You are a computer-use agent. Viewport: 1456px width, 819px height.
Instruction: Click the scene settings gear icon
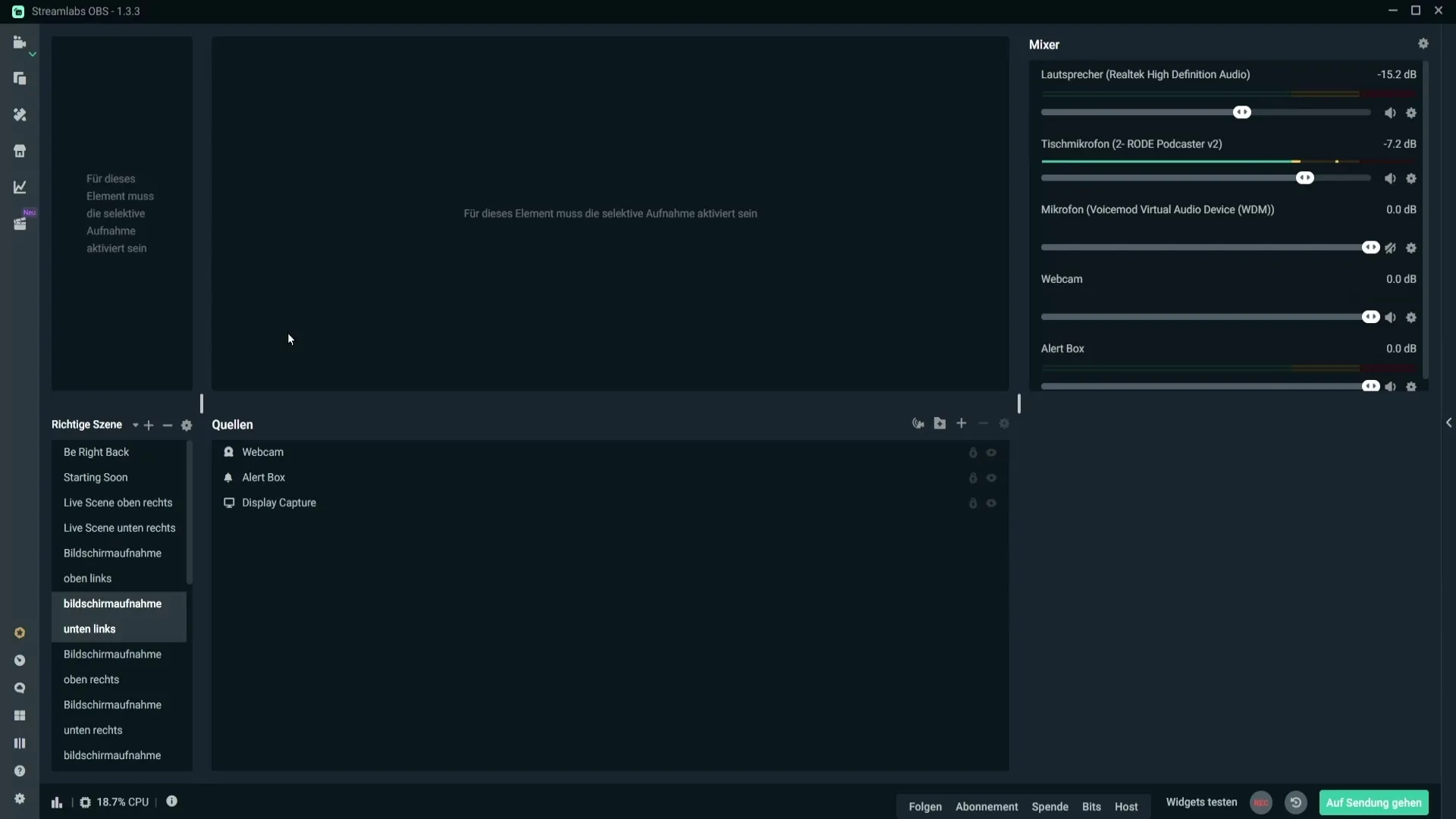point(186,424)
